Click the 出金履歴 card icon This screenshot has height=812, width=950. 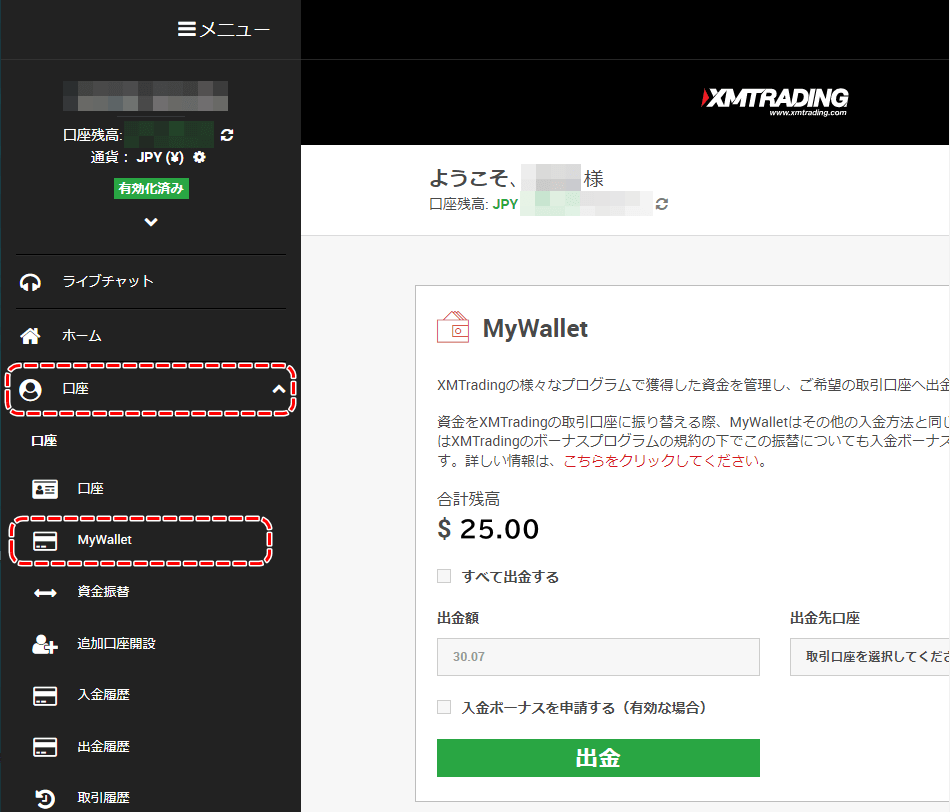(x=45, y=747)
